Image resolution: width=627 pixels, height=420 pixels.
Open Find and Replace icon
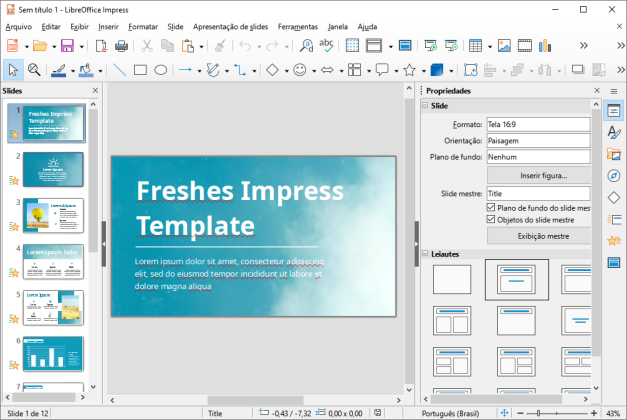306,46
